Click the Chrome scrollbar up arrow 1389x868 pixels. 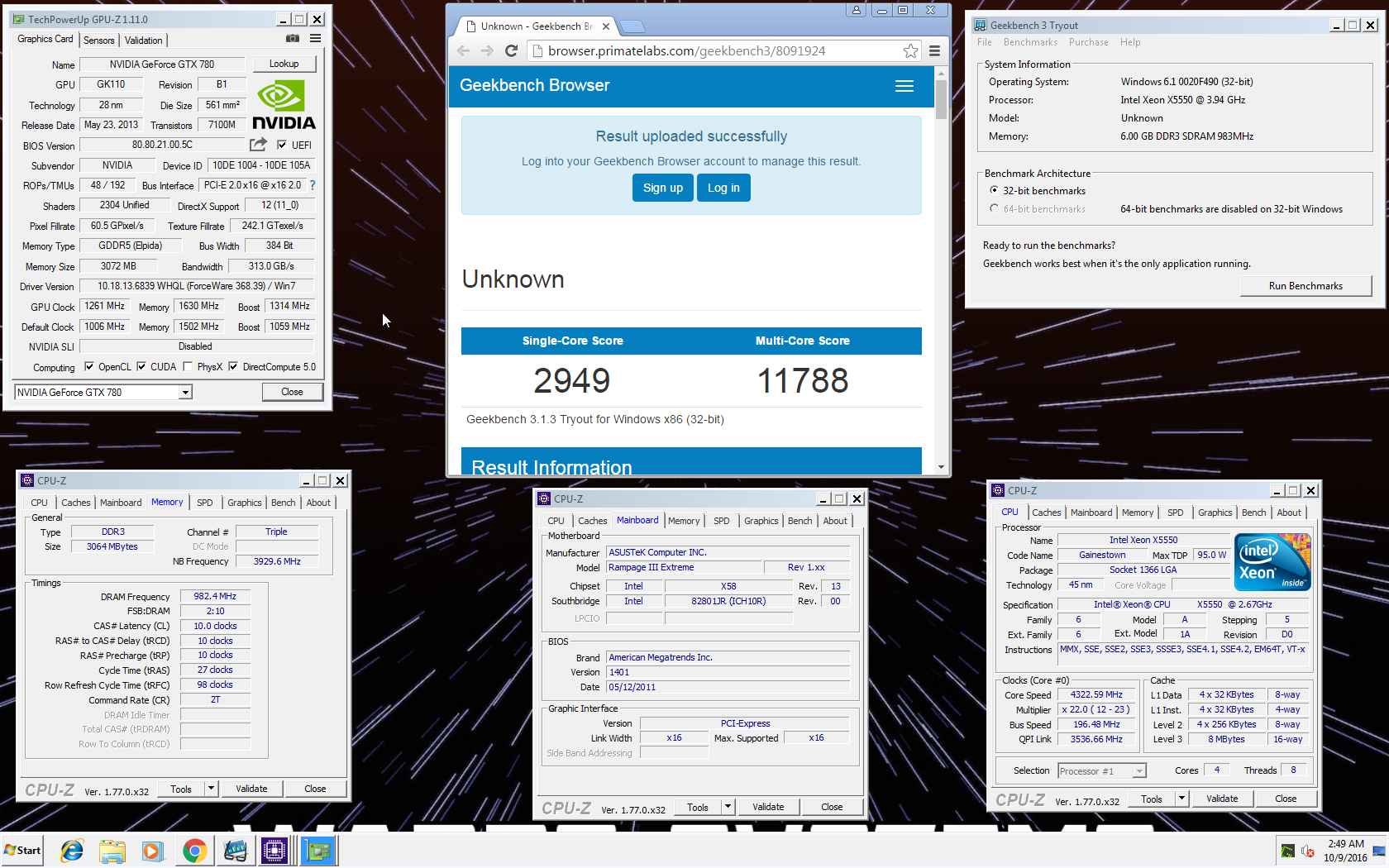pyautogui.click(x=941, y=74)
